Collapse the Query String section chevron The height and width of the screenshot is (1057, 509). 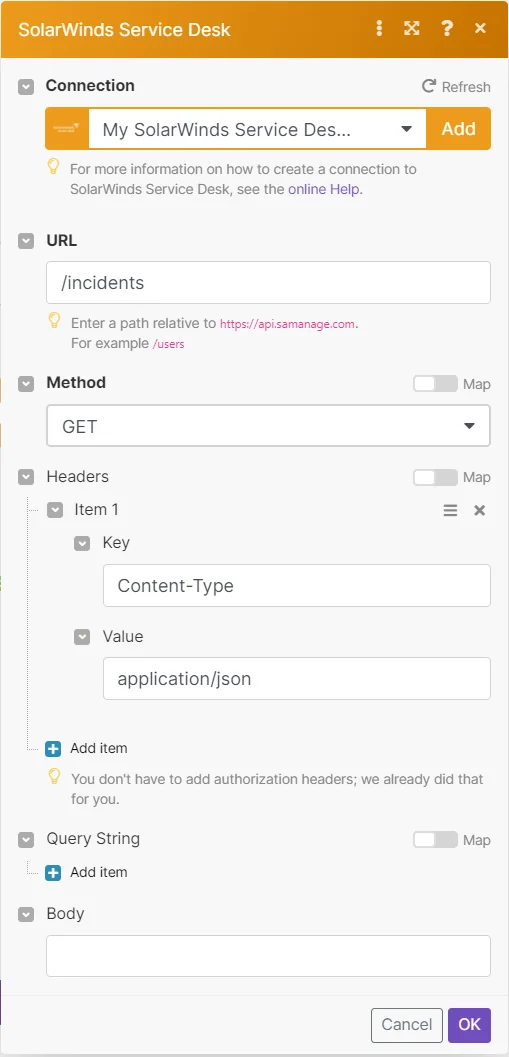click(x=26, y=840)
